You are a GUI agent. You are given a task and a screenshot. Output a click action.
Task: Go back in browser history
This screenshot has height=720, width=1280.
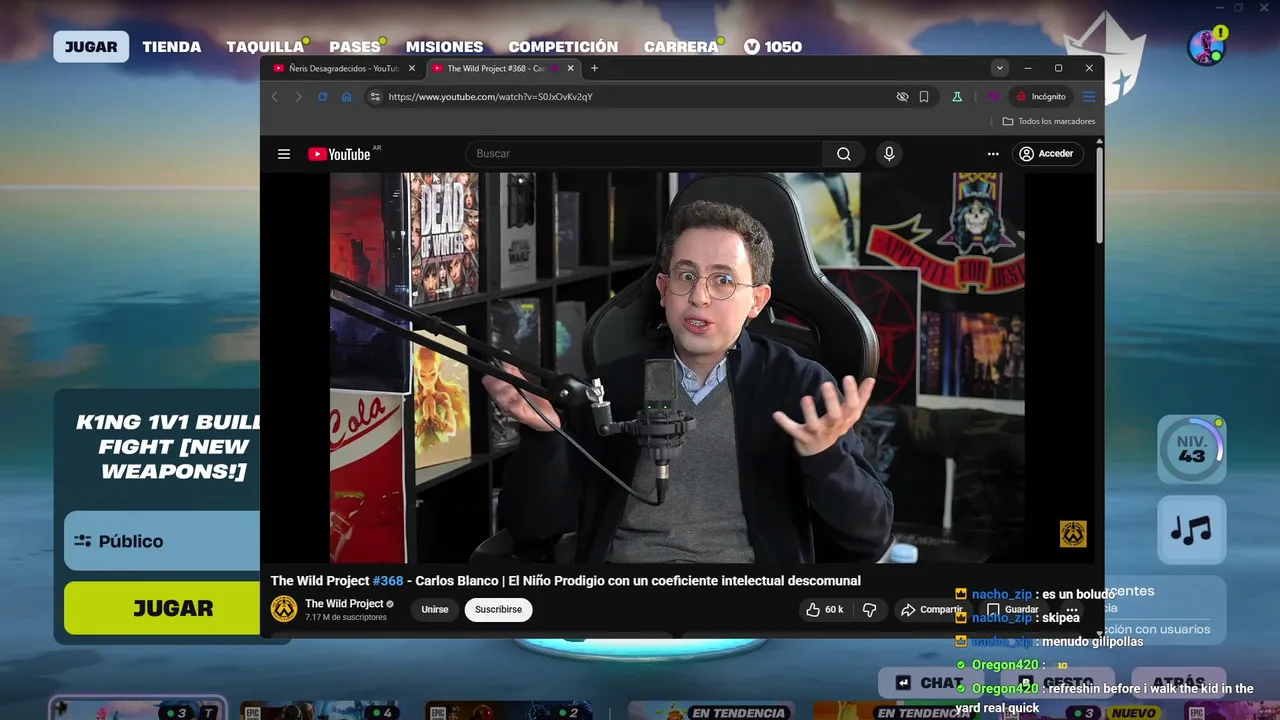274,97
